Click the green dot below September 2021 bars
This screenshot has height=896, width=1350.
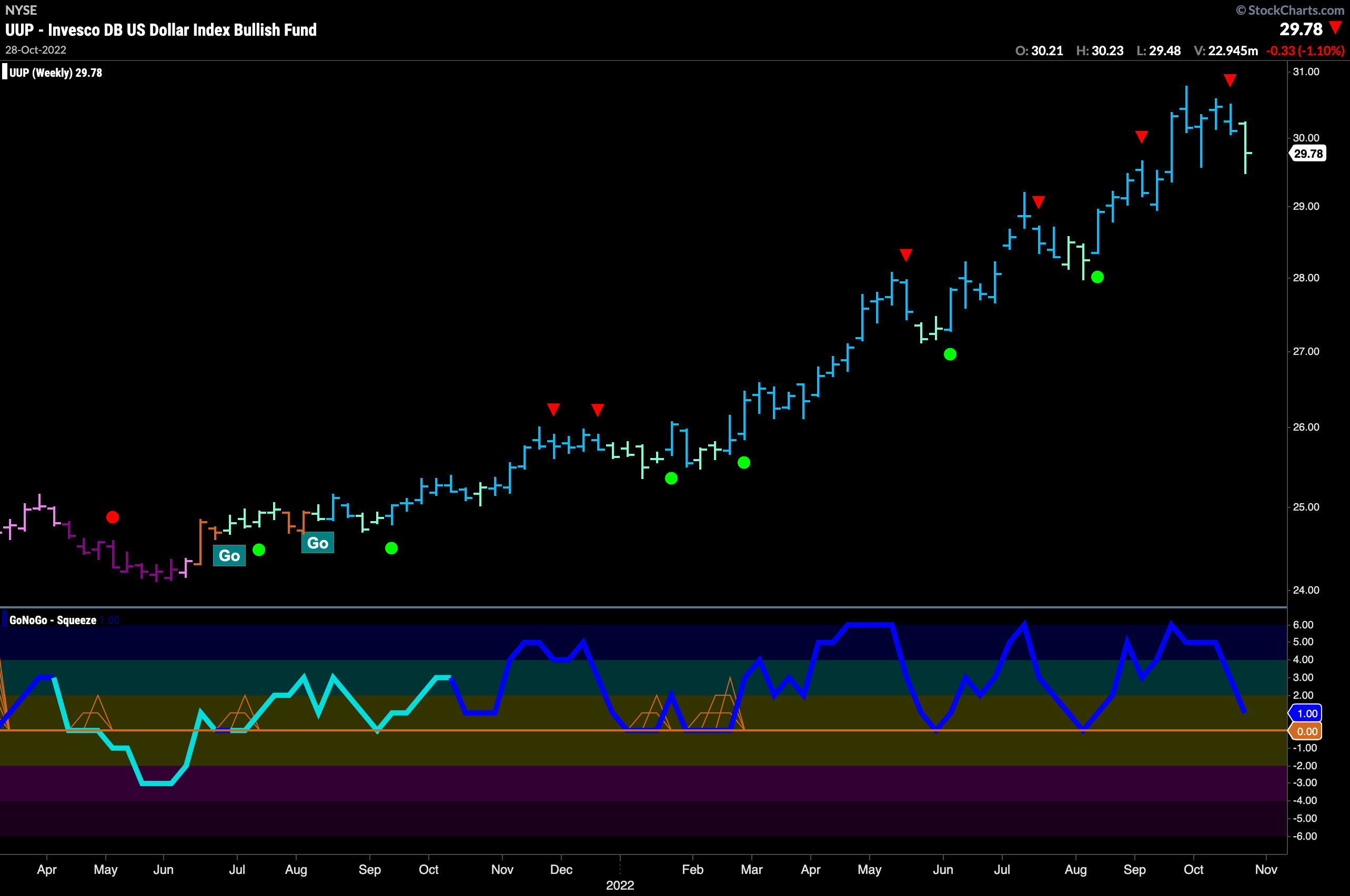click(391, 548)
